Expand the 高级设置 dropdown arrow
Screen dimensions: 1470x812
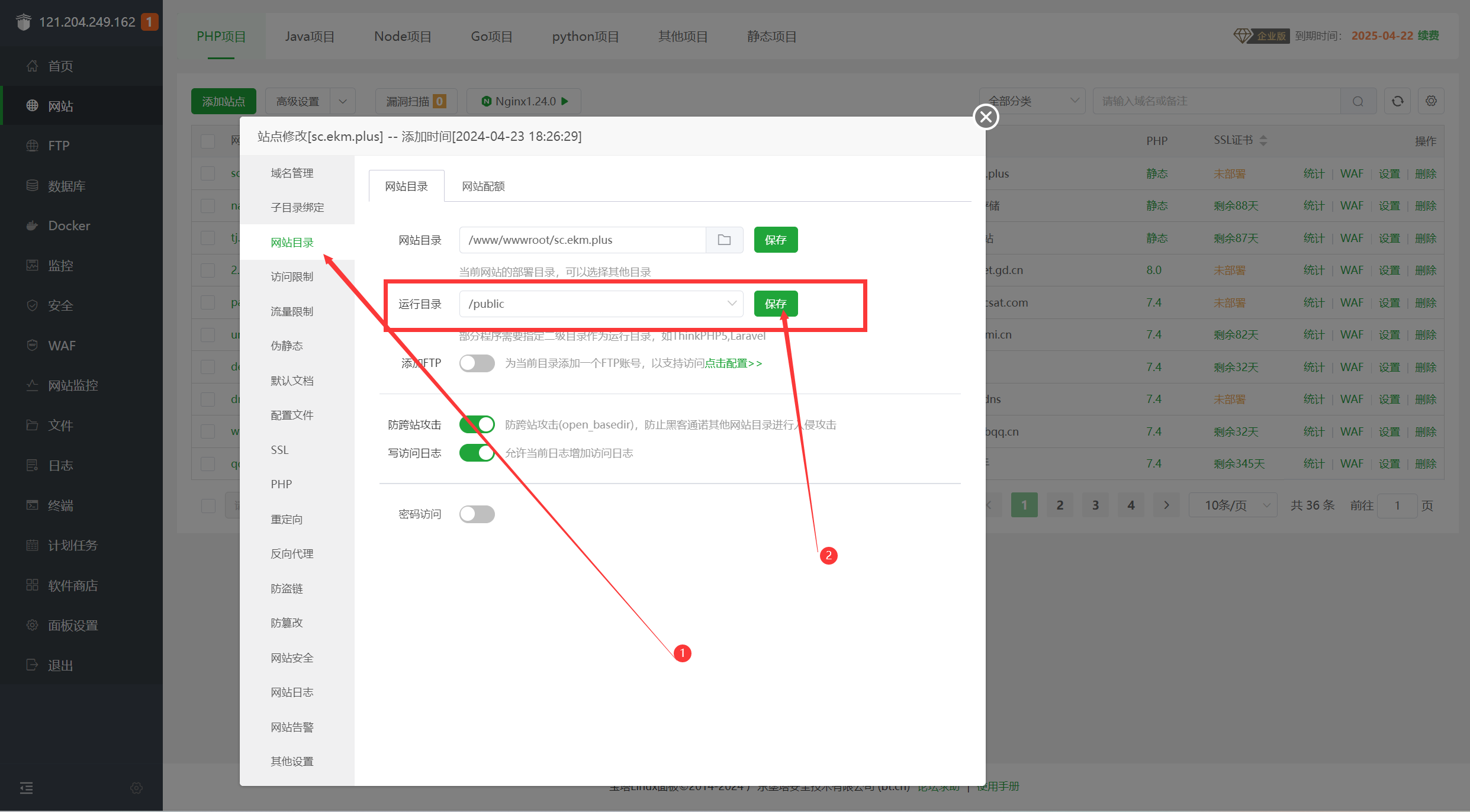click(x=343, y=101)
